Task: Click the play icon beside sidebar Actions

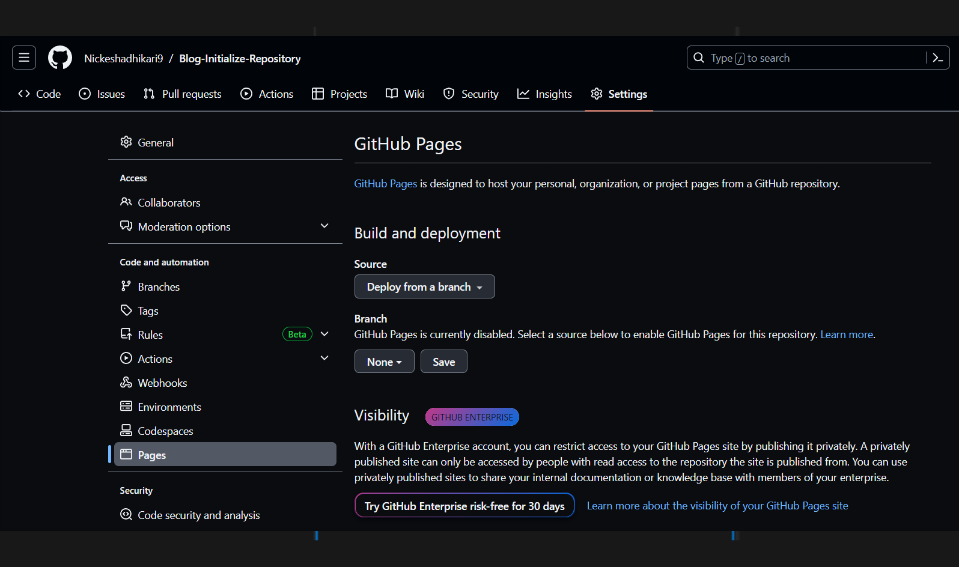Action: click(126, 358)
